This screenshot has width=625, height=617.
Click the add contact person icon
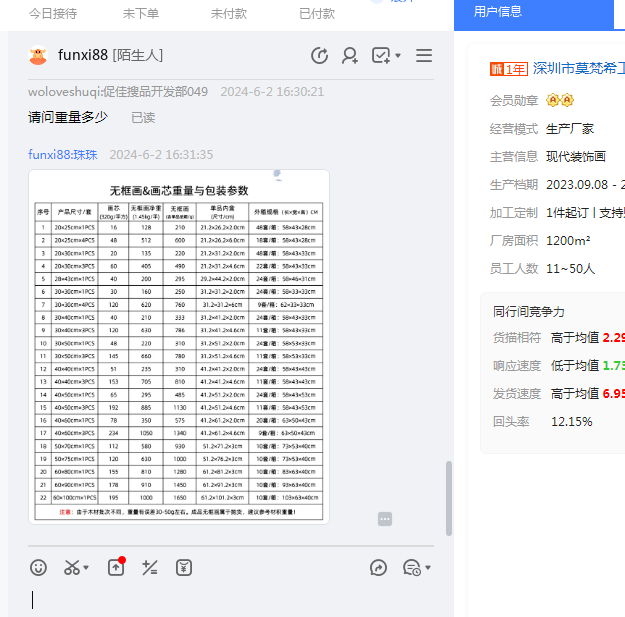[x=350, y=56]
